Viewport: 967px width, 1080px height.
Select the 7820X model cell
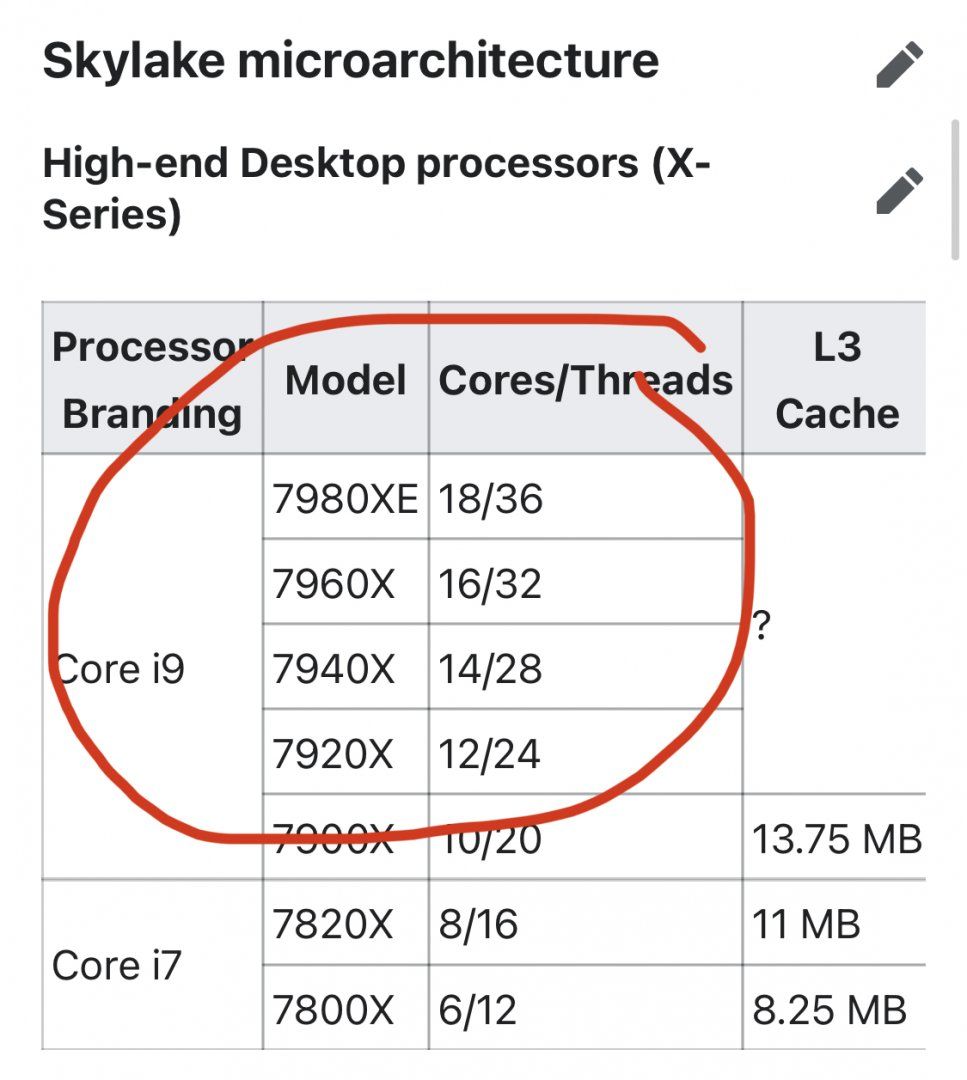point(346,923)
